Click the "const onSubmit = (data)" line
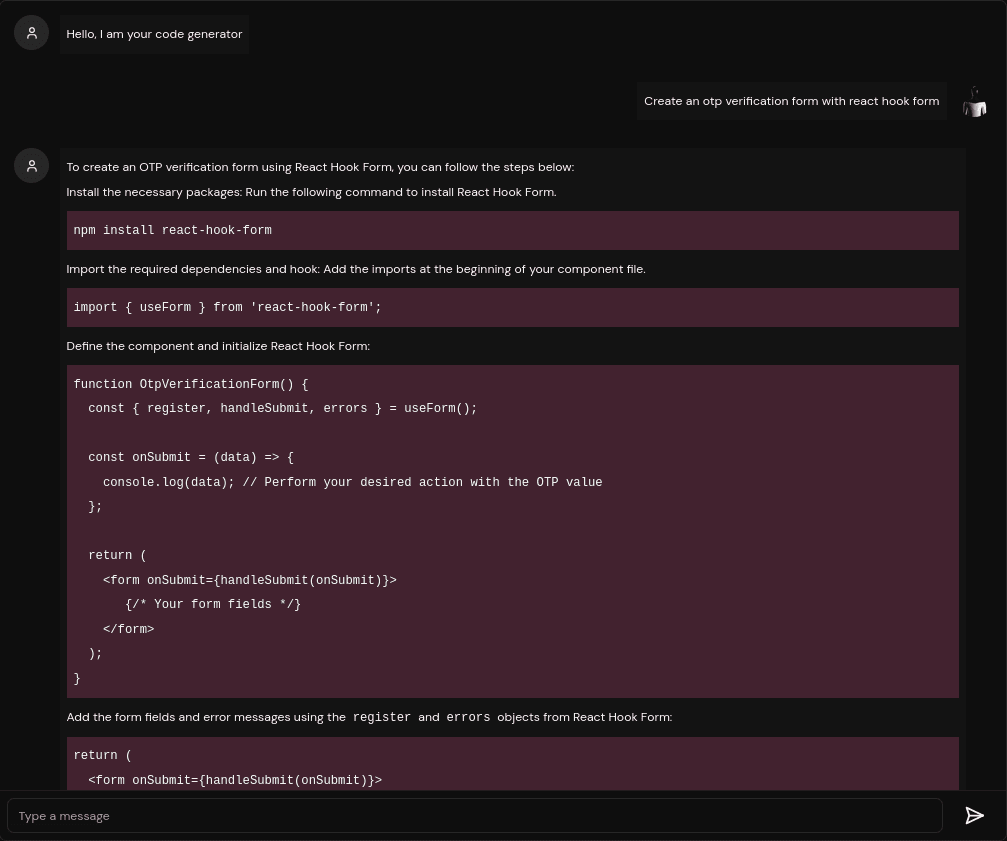 pos(191,457)
